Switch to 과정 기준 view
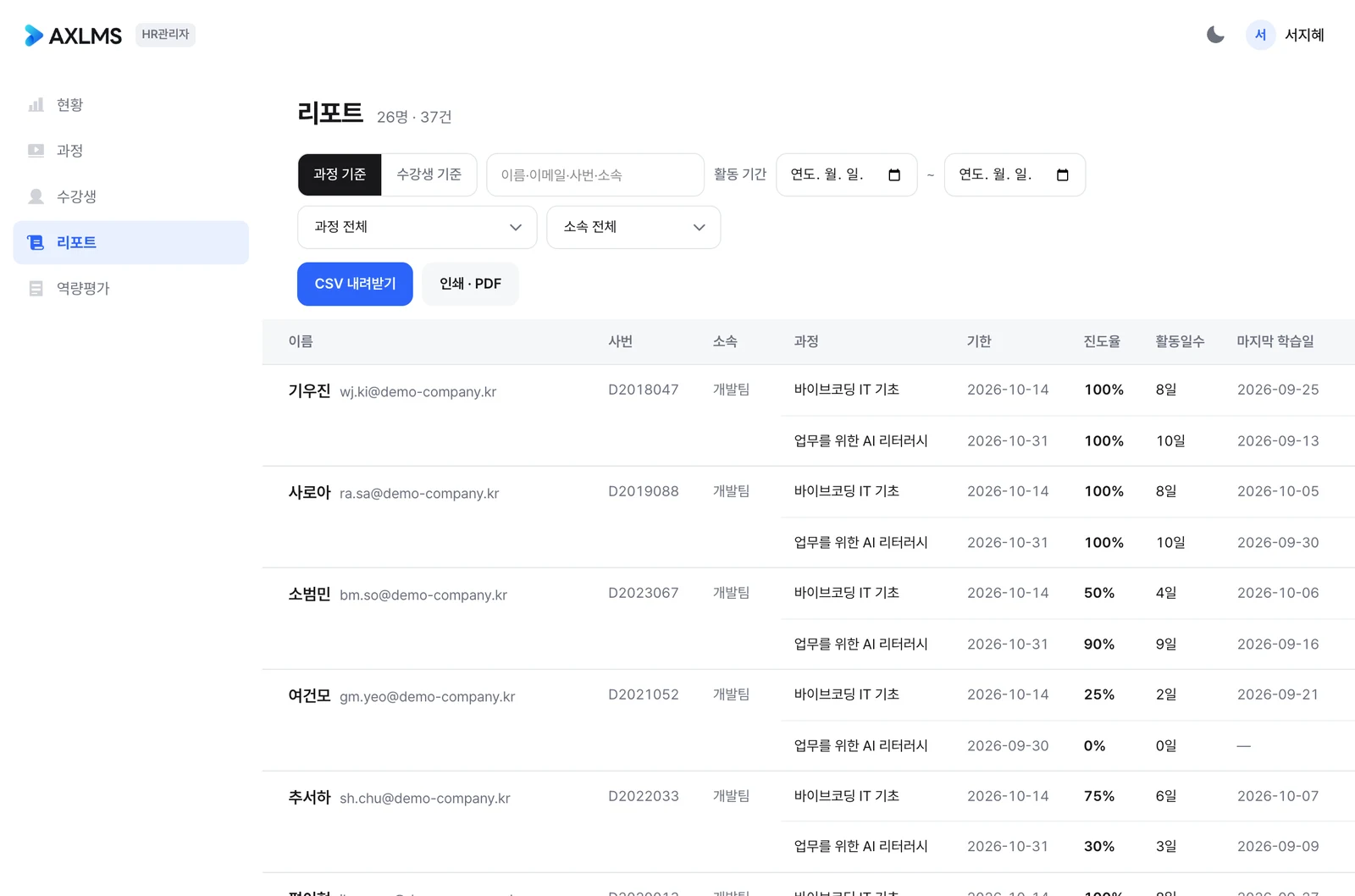This screenshot has height=896, width=1355. pos(340,174)
